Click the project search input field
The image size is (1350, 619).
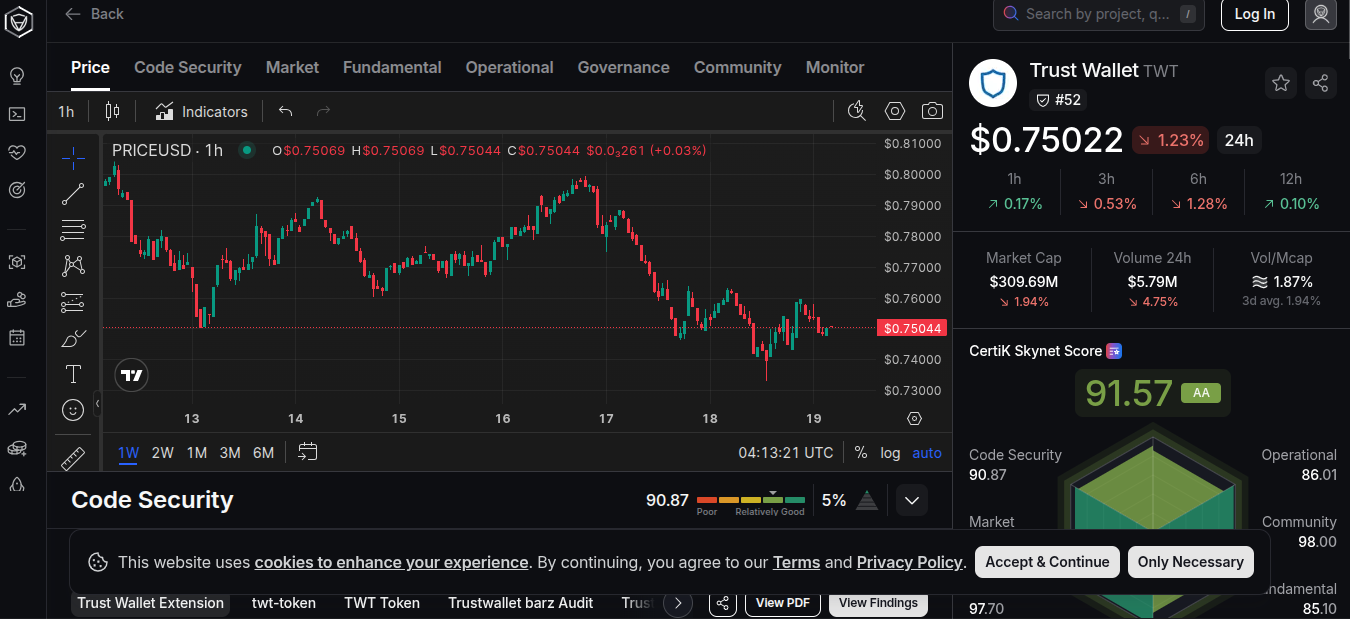(1097, 14)
